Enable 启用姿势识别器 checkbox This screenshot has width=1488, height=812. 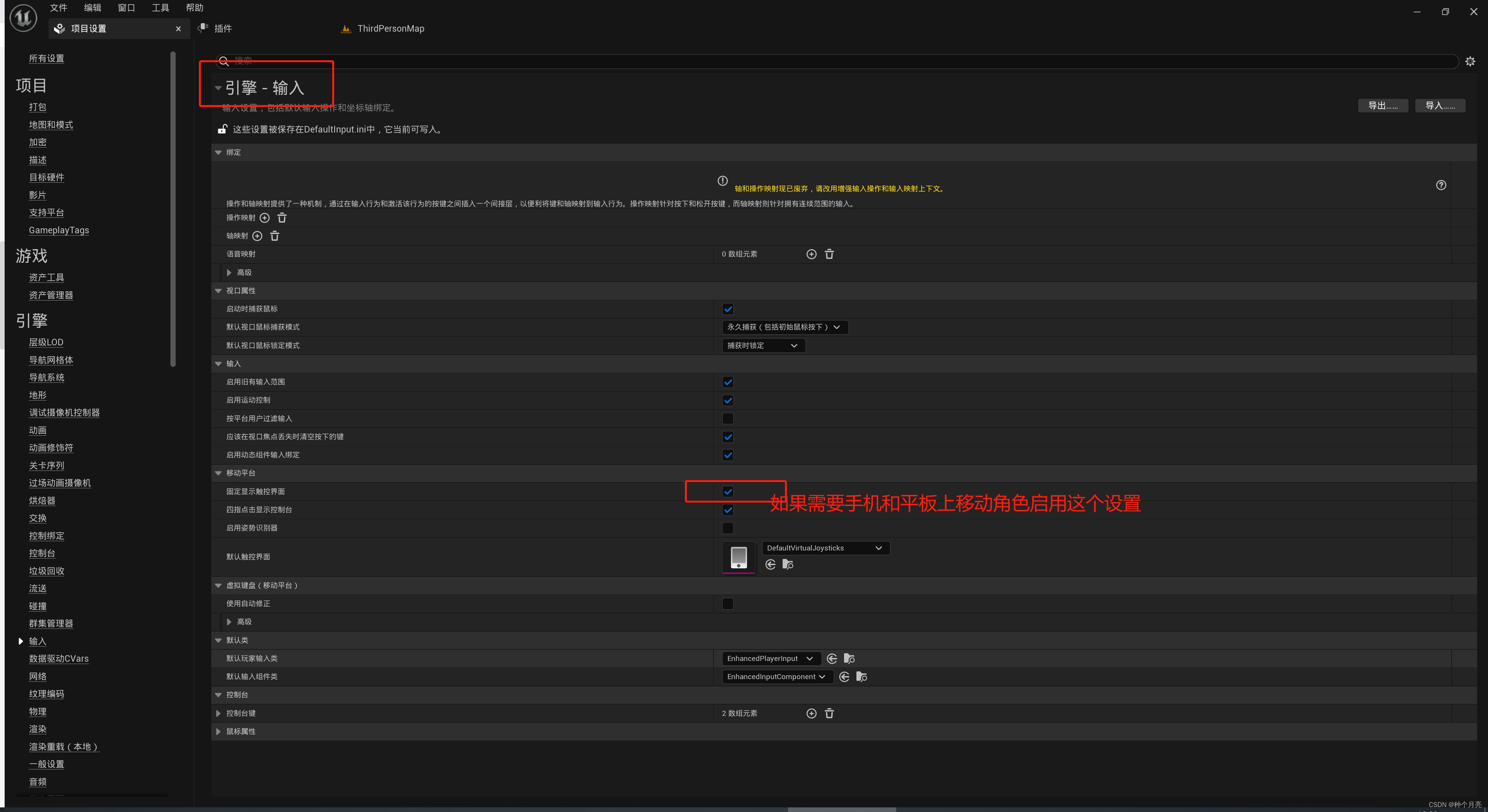[728, 528]
